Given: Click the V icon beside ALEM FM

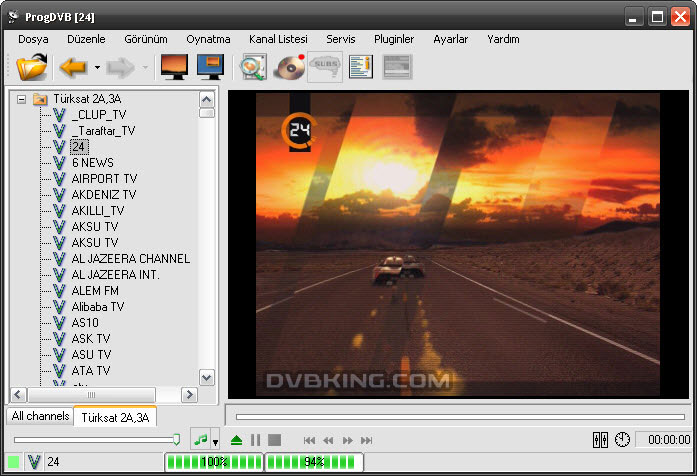Looking at the screenshot, I should (59, 291).
